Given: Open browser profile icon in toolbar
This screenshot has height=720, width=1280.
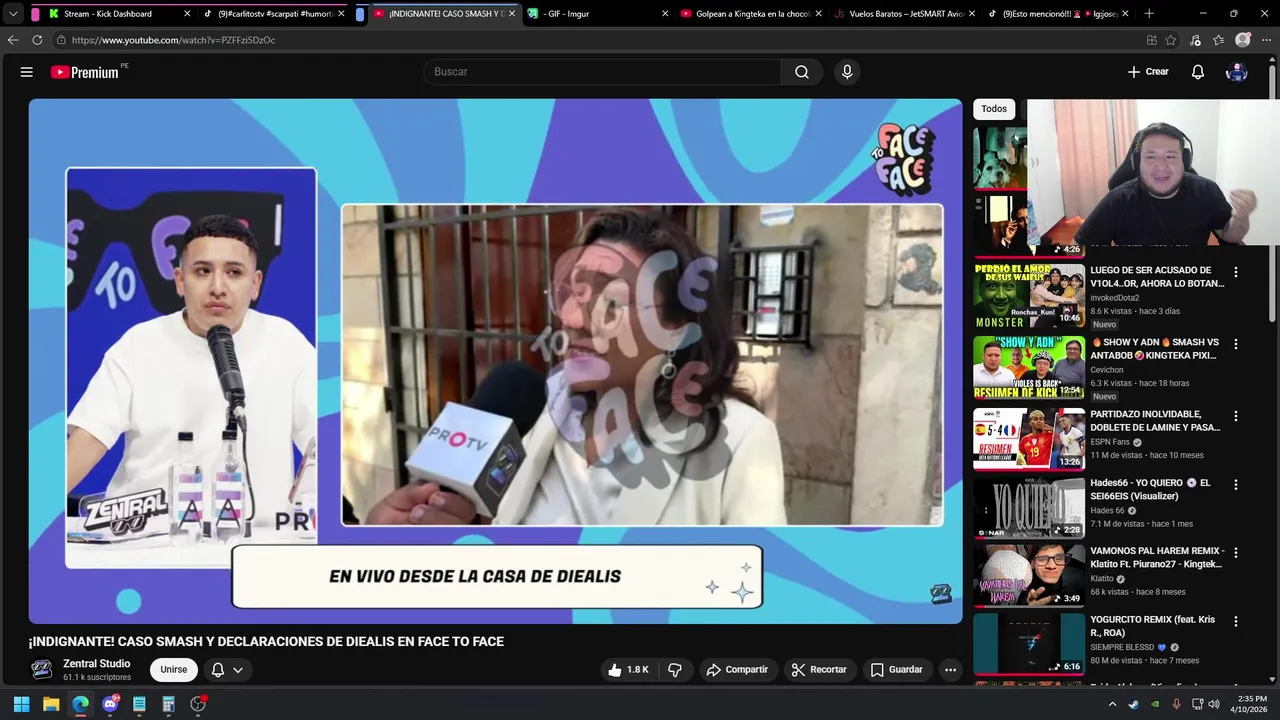Looking at the screenshot, I should [x=1243, y=40].
